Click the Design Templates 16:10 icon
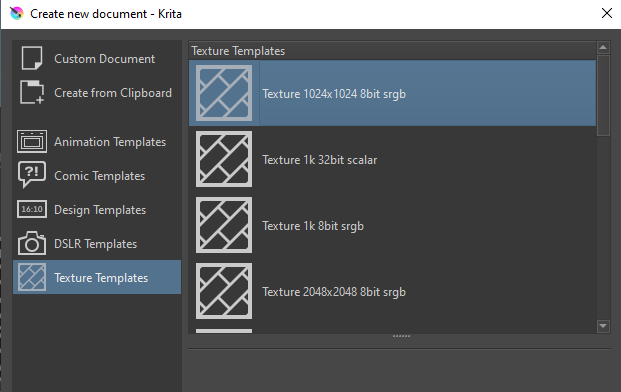The height and width of the screenshot is (392, 621). click(x=32, y=209)
